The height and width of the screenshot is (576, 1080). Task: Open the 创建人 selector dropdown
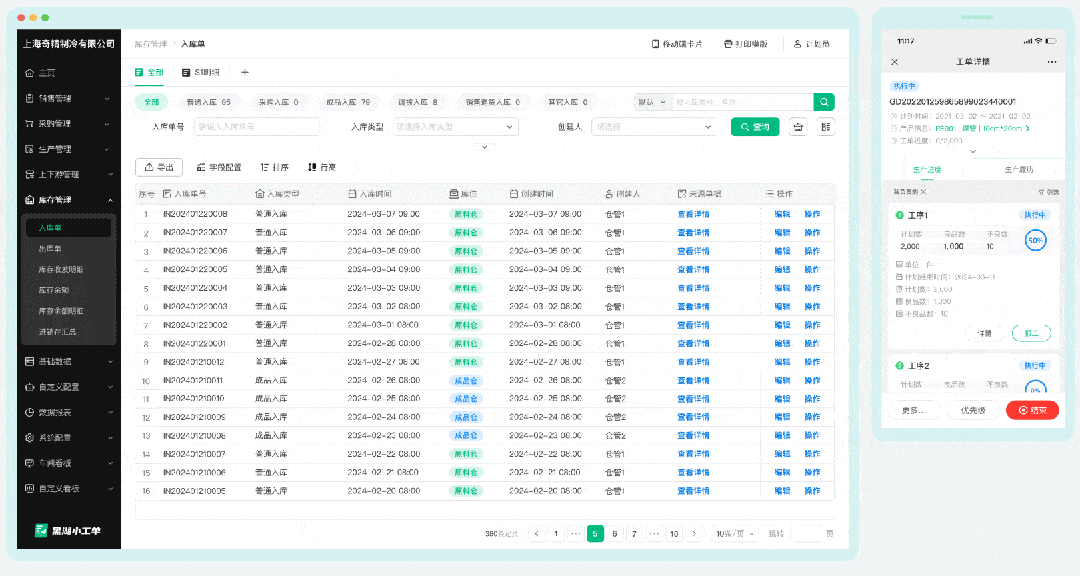click(x=654, y=126)
